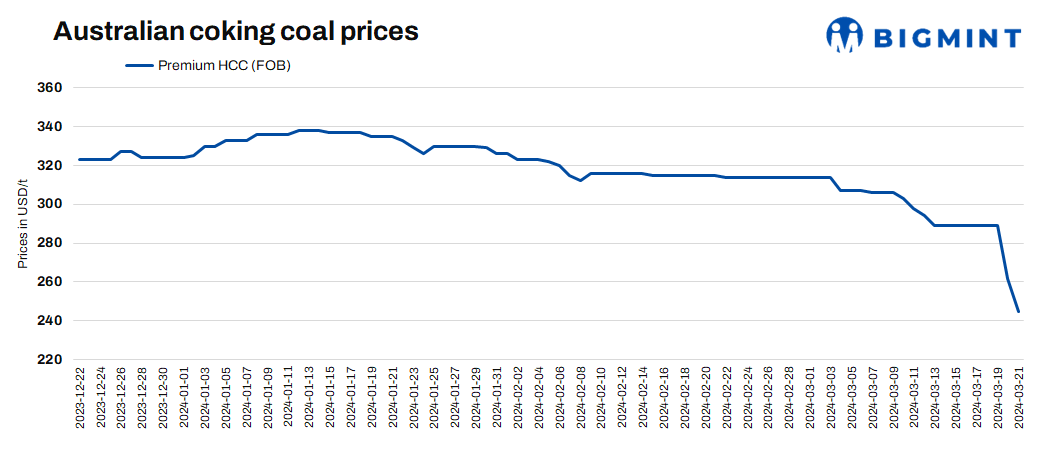
Task: Pick the 340 y-axis tick label
Action: pos(50,127)
